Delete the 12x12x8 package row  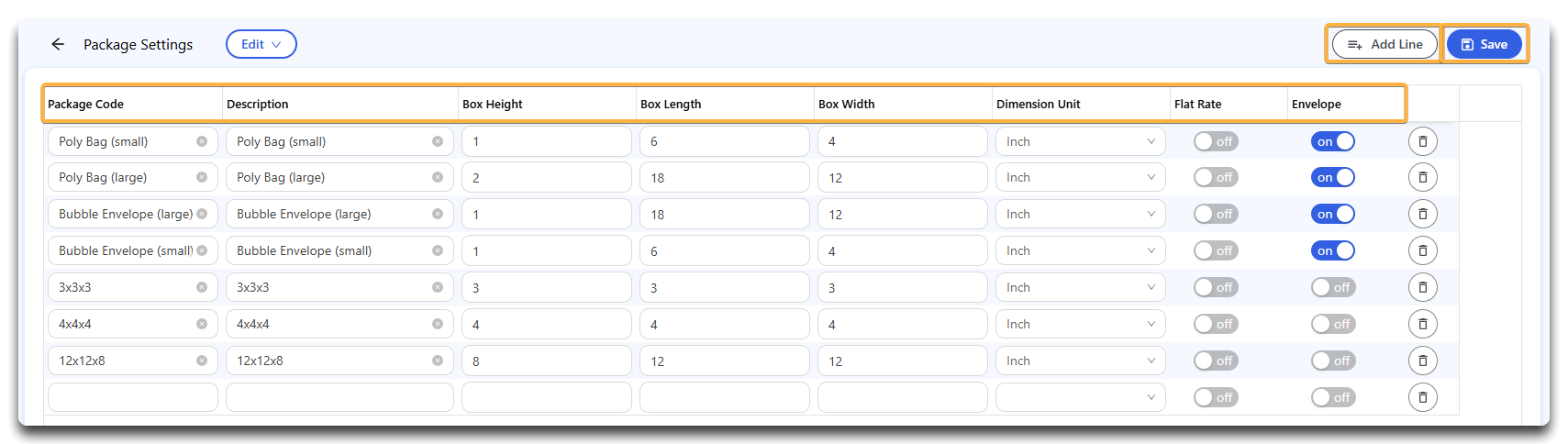(1423, 361)
